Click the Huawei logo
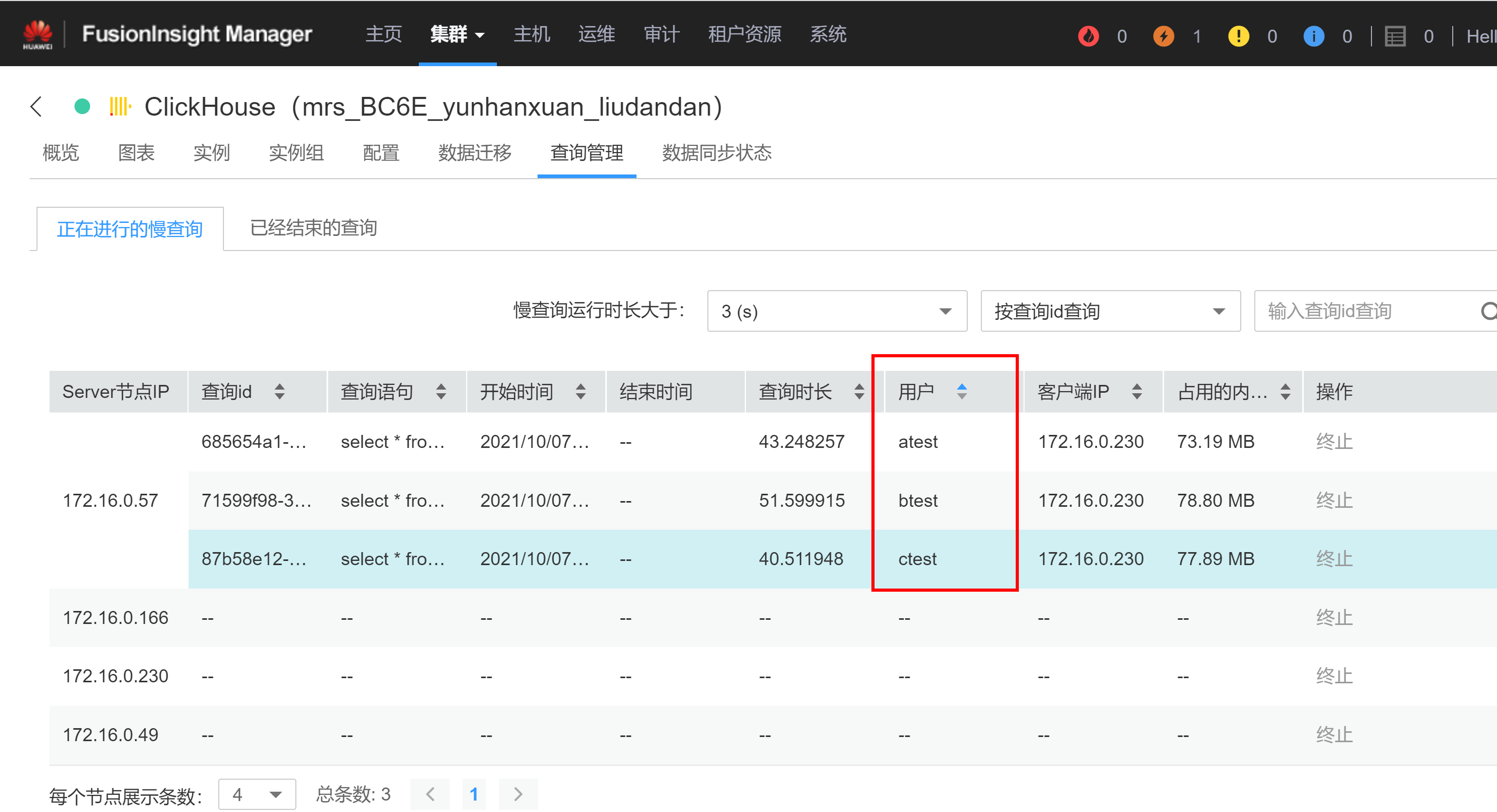The image size is (1497, 812). point(38,34)
